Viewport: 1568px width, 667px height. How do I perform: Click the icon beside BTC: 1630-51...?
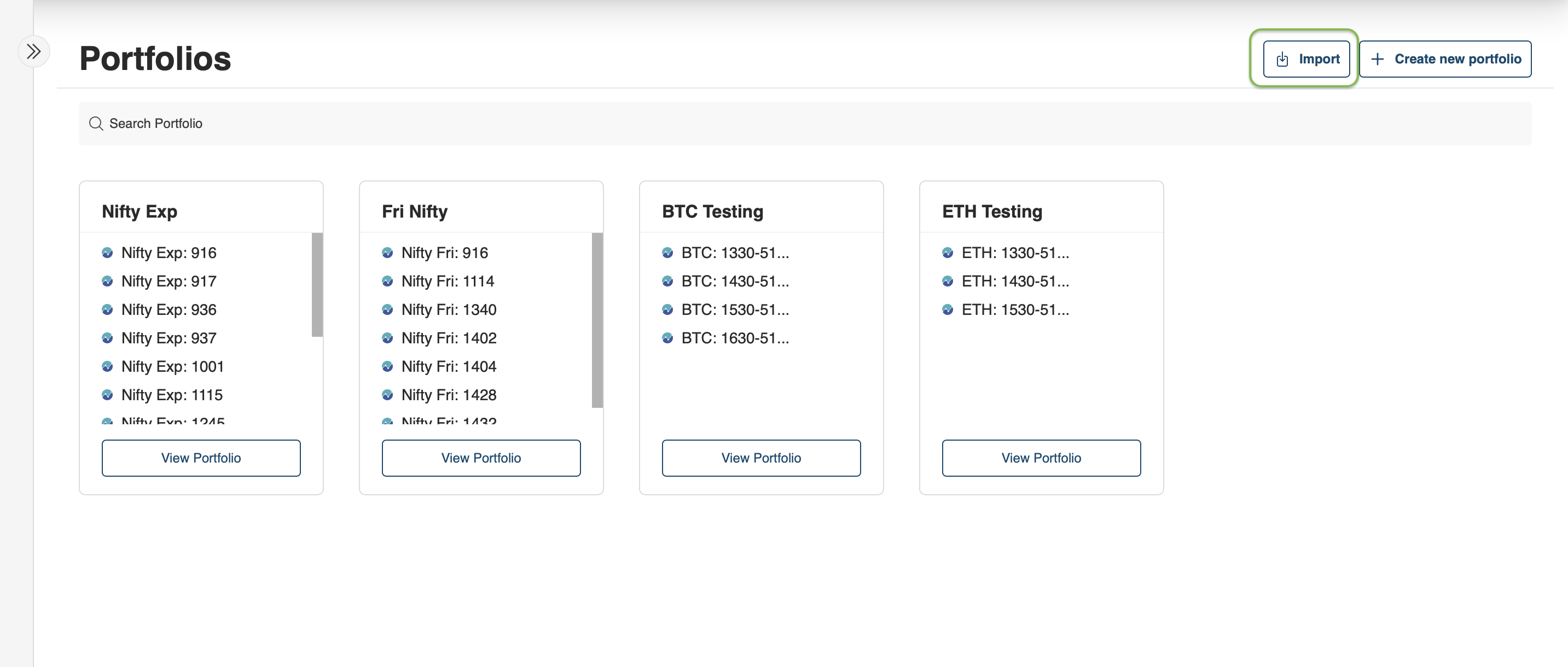667,338
